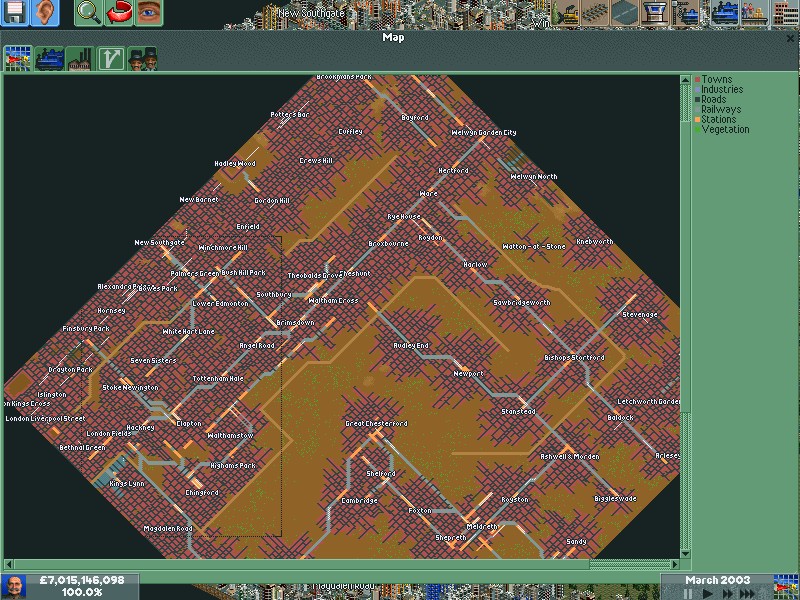This screenshot has width=800, height=600.
Task: Click Biggleswade on the map
Action: (x=615, y=498)
